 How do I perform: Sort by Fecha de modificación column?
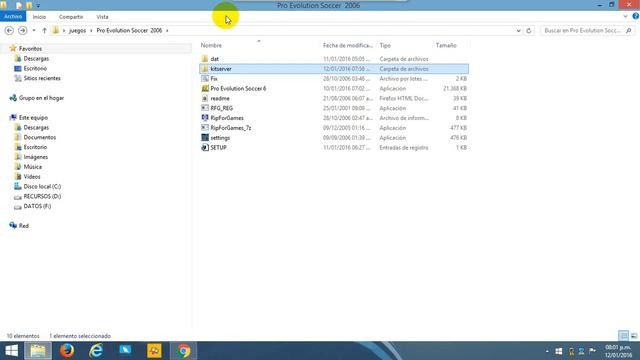pos(348,45)
